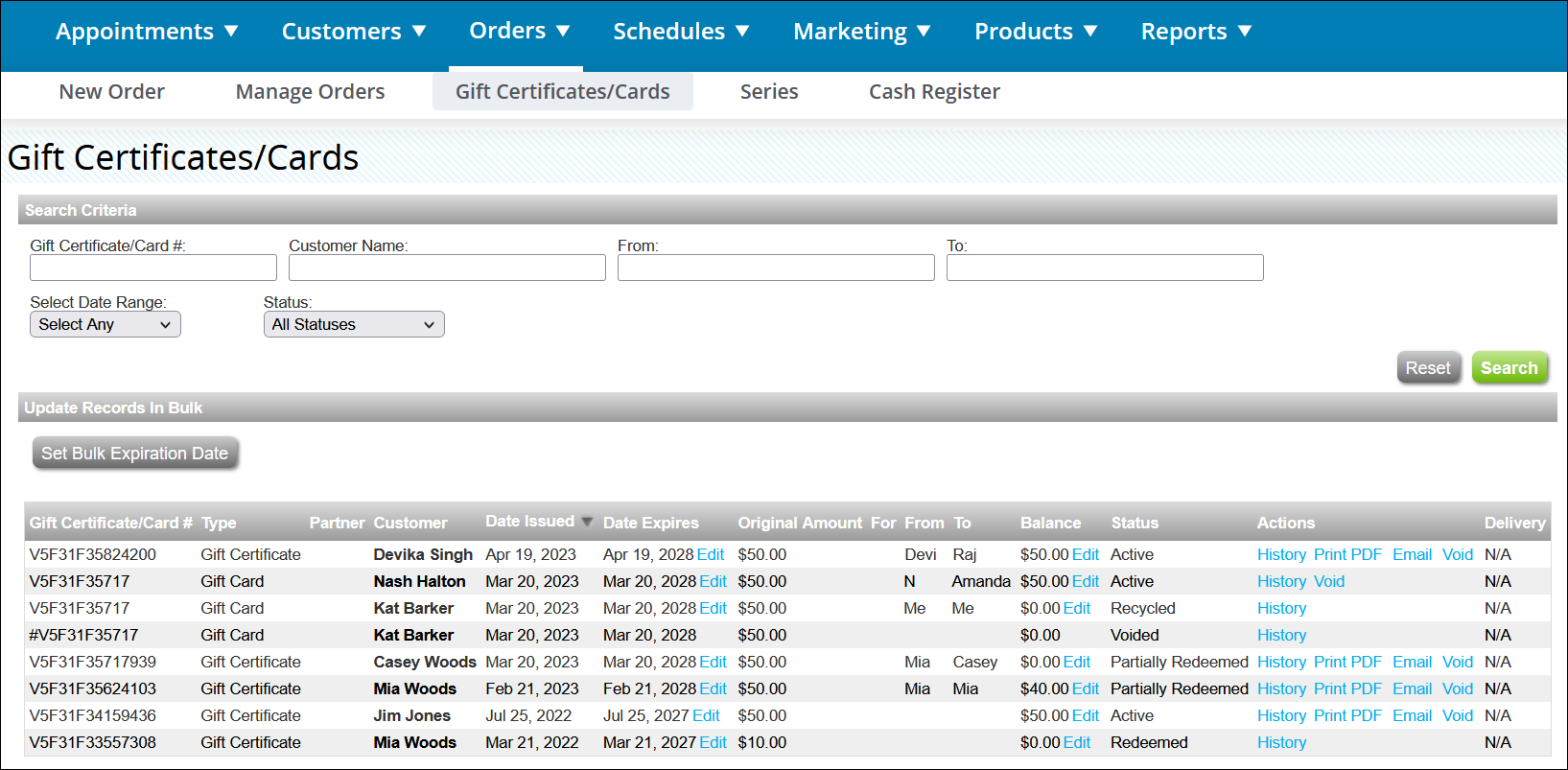
Task: Go to the Cash Register tab
Action: point(933,92)
